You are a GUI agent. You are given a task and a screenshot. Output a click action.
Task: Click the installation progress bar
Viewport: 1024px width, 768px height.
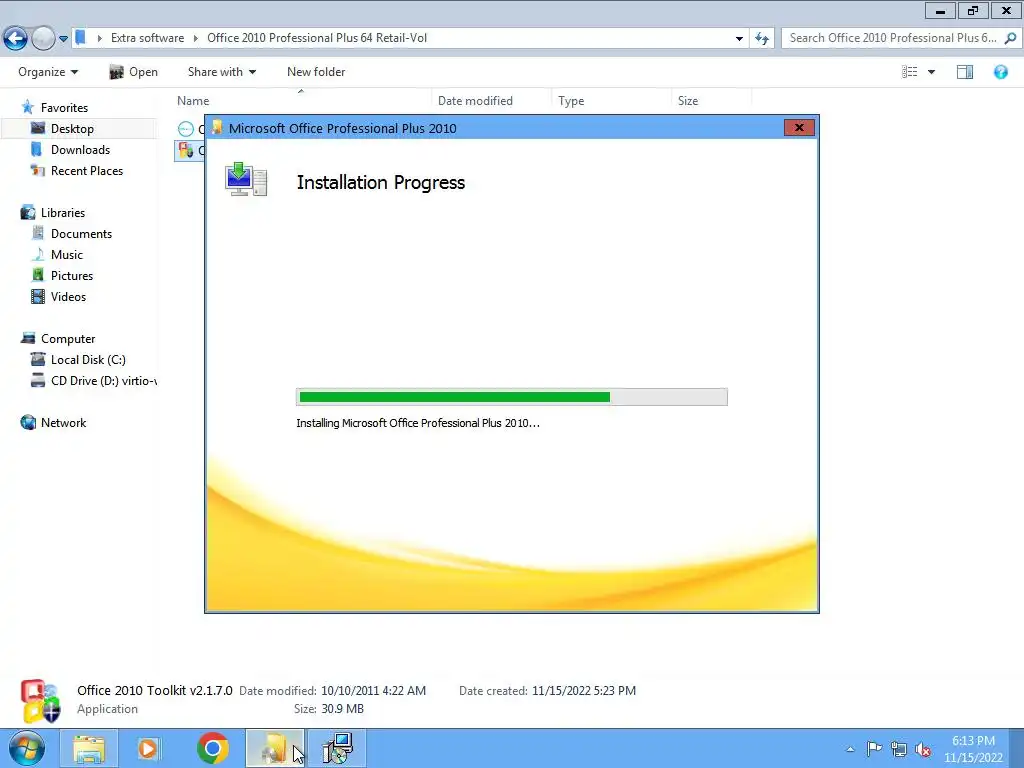click(511, 397)
